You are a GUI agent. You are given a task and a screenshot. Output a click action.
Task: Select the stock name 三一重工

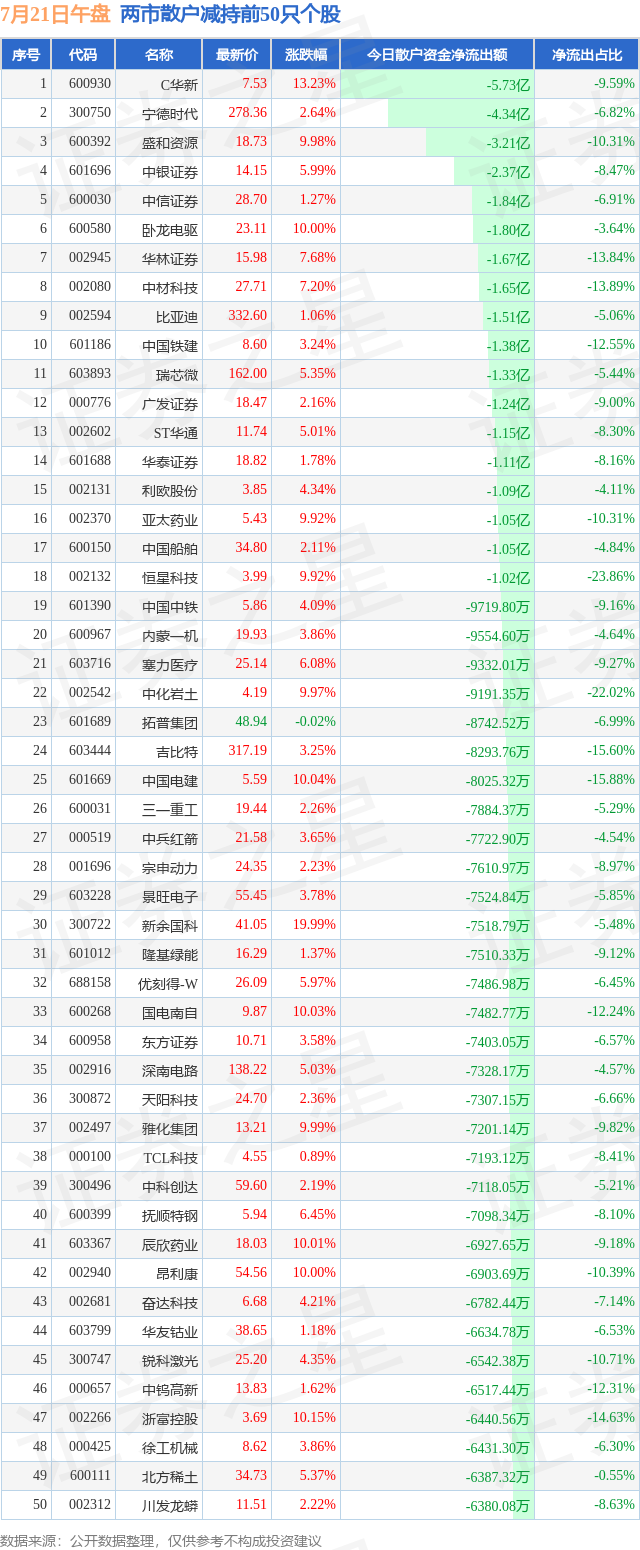[x=170, y=809]
